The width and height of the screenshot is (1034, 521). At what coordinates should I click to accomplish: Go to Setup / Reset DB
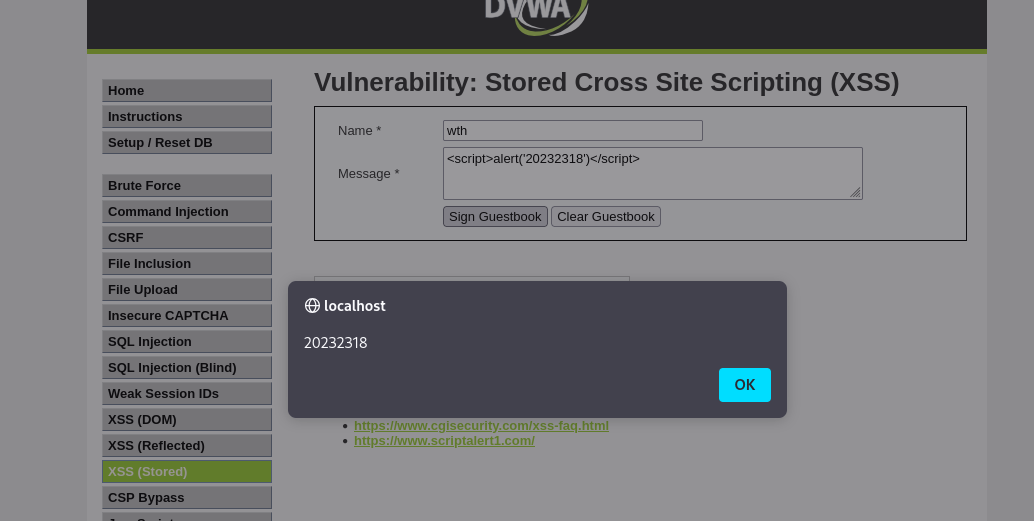(187, 142)
